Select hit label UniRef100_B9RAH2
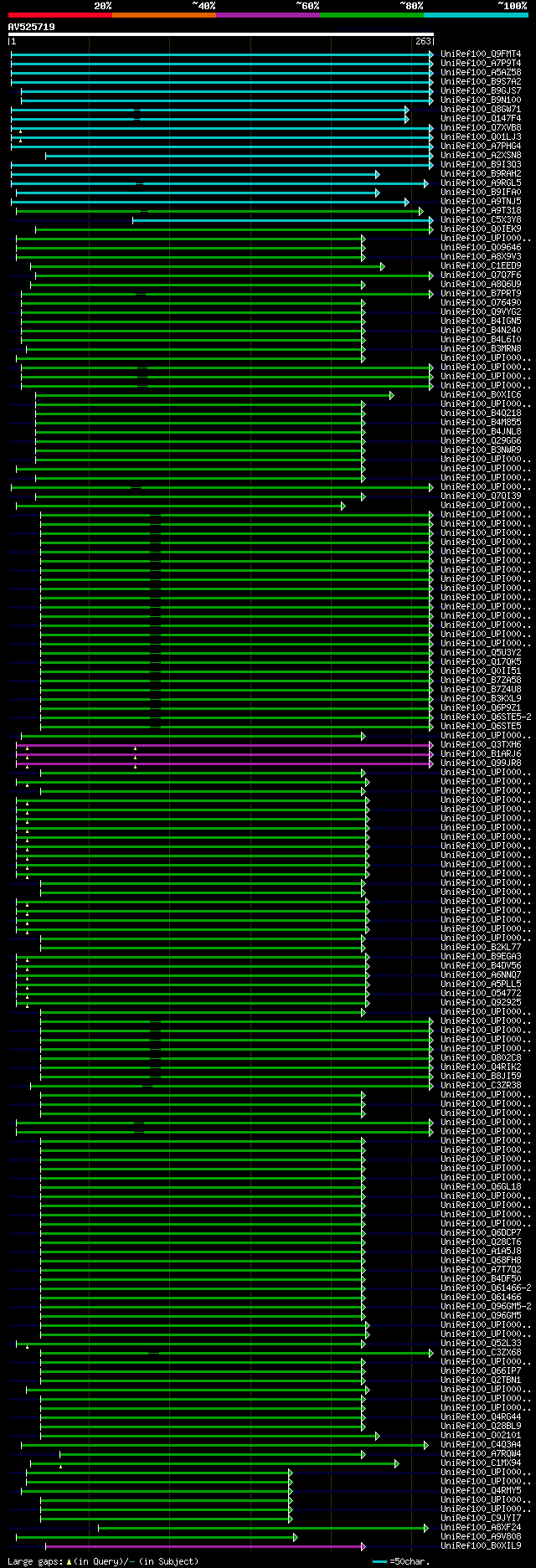The height and width of the screenshot is (1568, 536). [x=481, y=174]
